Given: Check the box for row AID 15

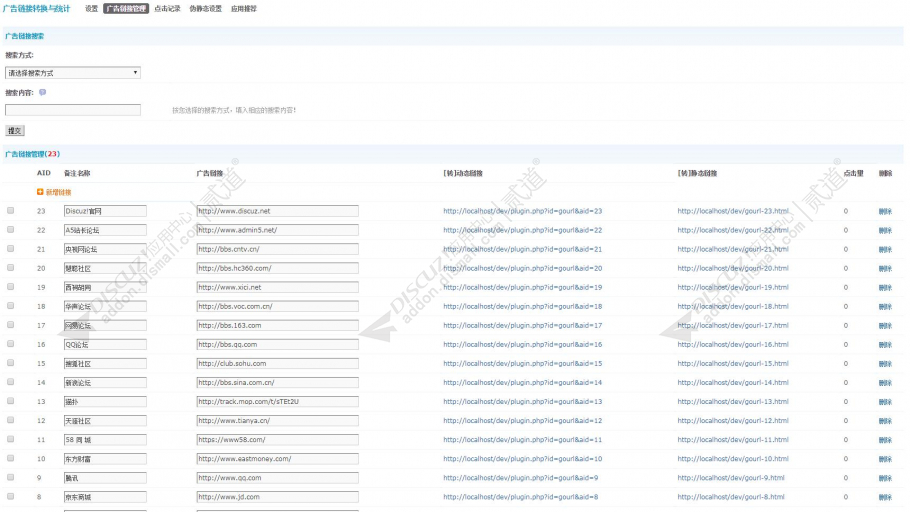Looking at the screenshot, I should click(x=10, y=363).
